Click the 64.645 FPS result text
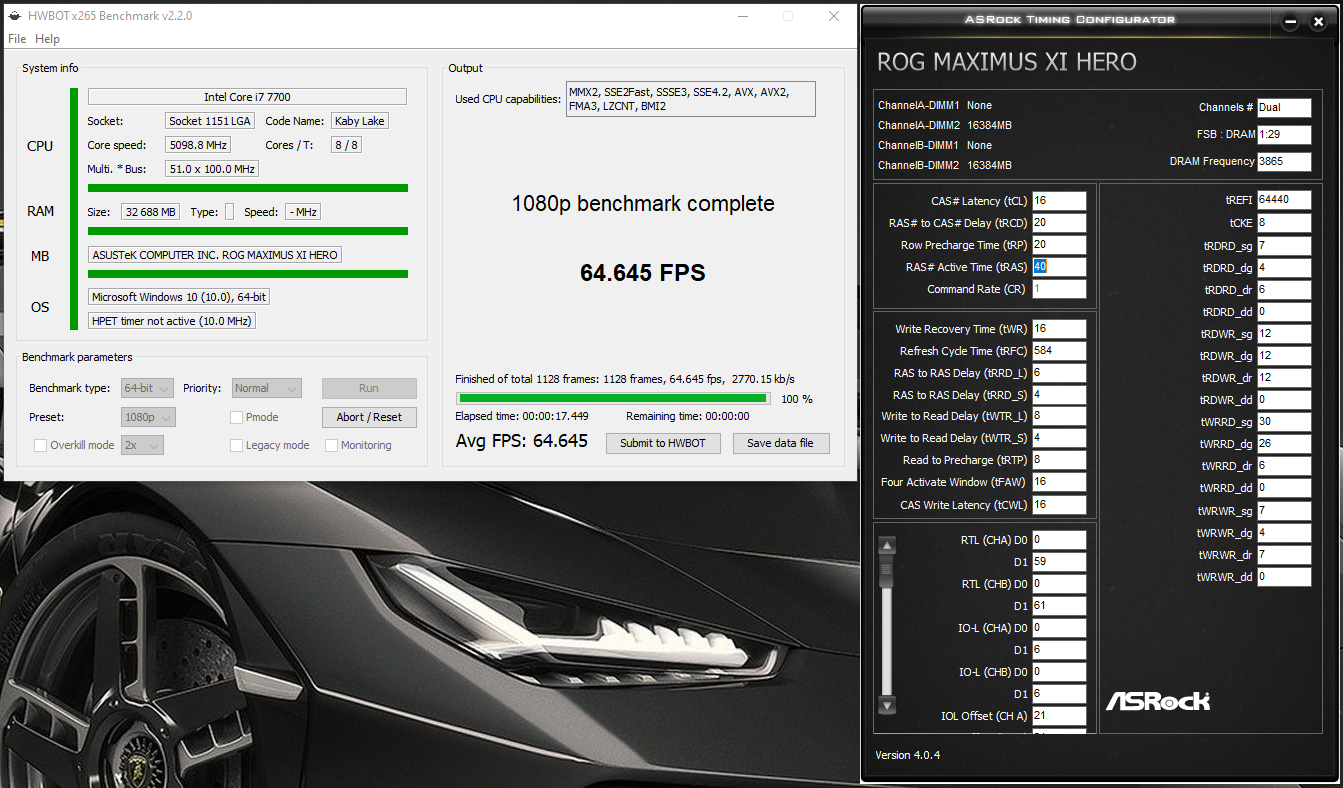 pyautogui.click(x=643, y=273)
